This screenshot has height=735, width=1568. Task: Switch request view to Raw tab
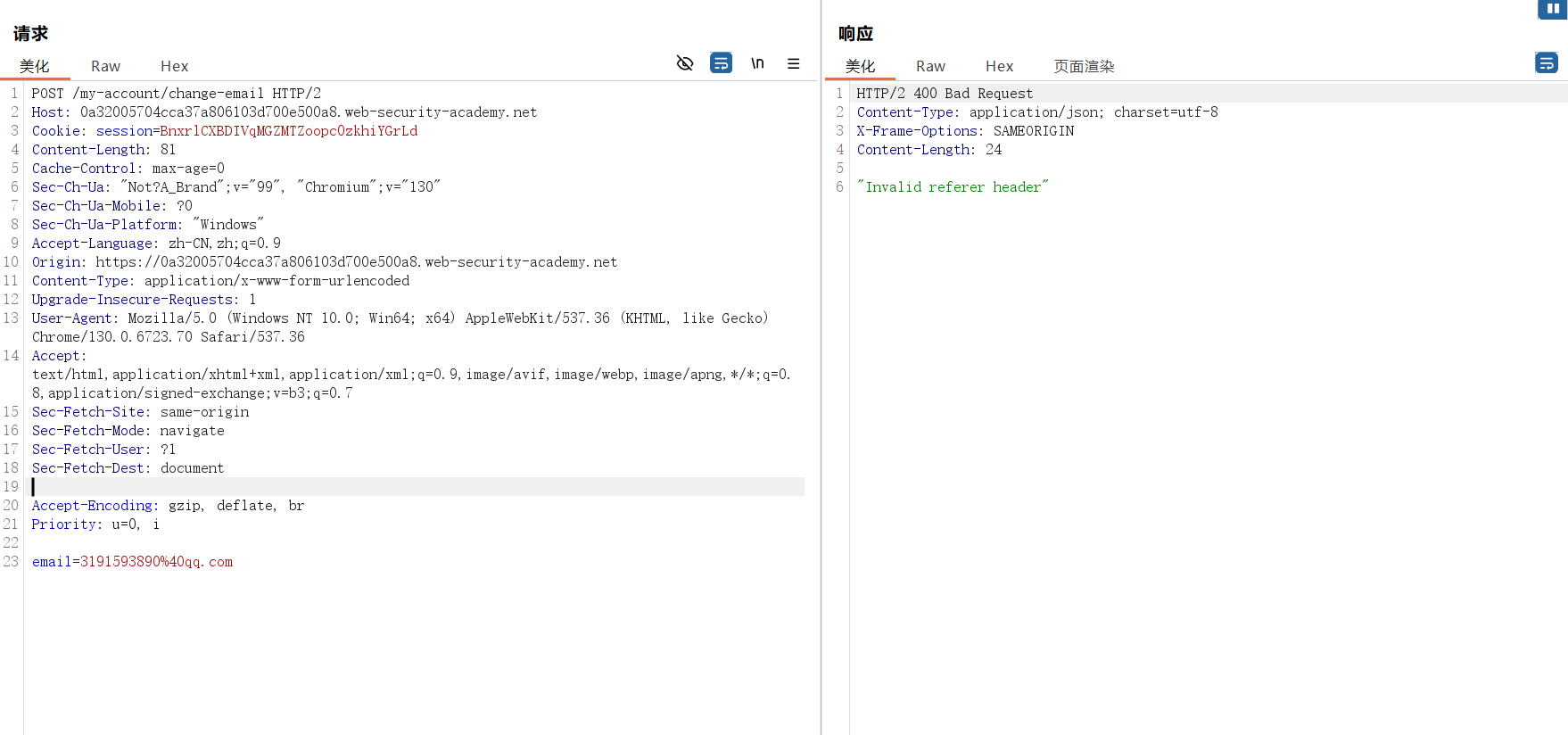105,66
